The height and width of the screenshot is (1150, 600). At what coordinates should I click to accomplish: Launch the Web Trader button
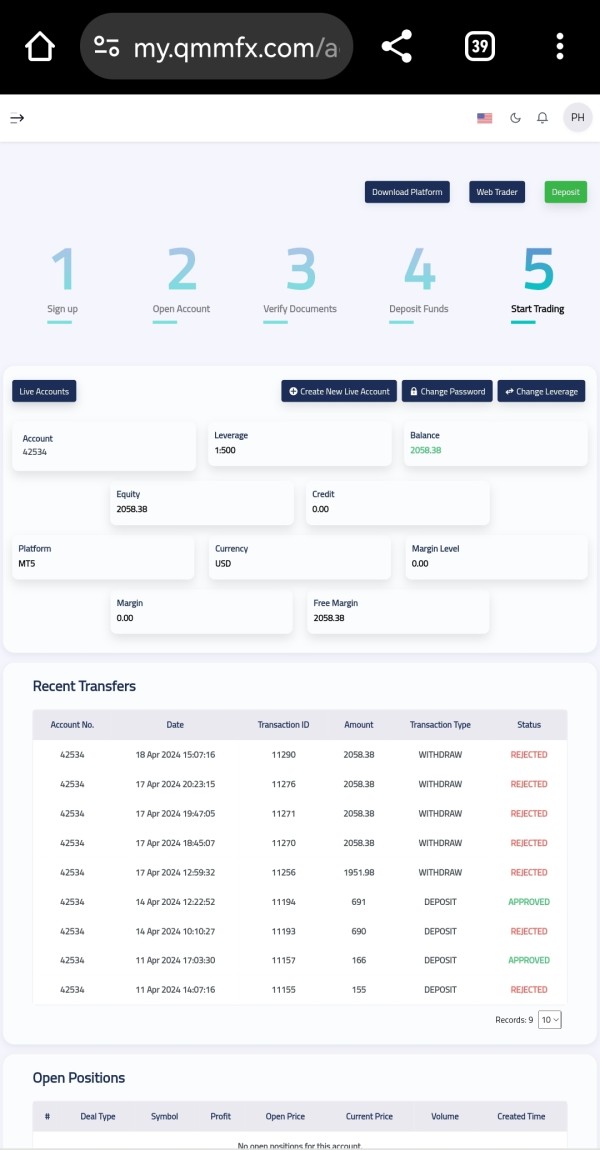(497, 192)
